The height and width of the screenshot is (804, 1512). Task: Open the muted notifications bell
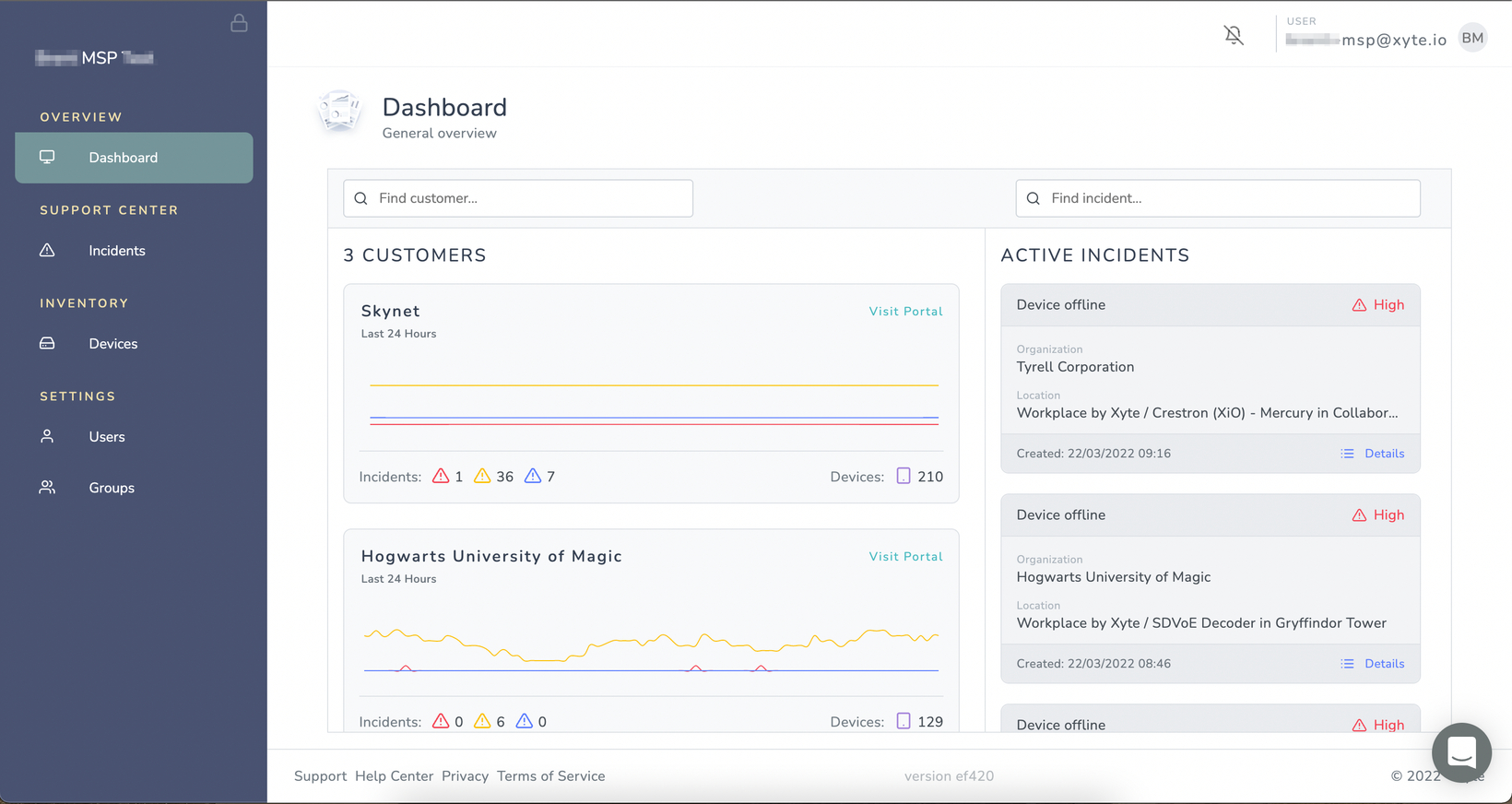point(1234,36)
